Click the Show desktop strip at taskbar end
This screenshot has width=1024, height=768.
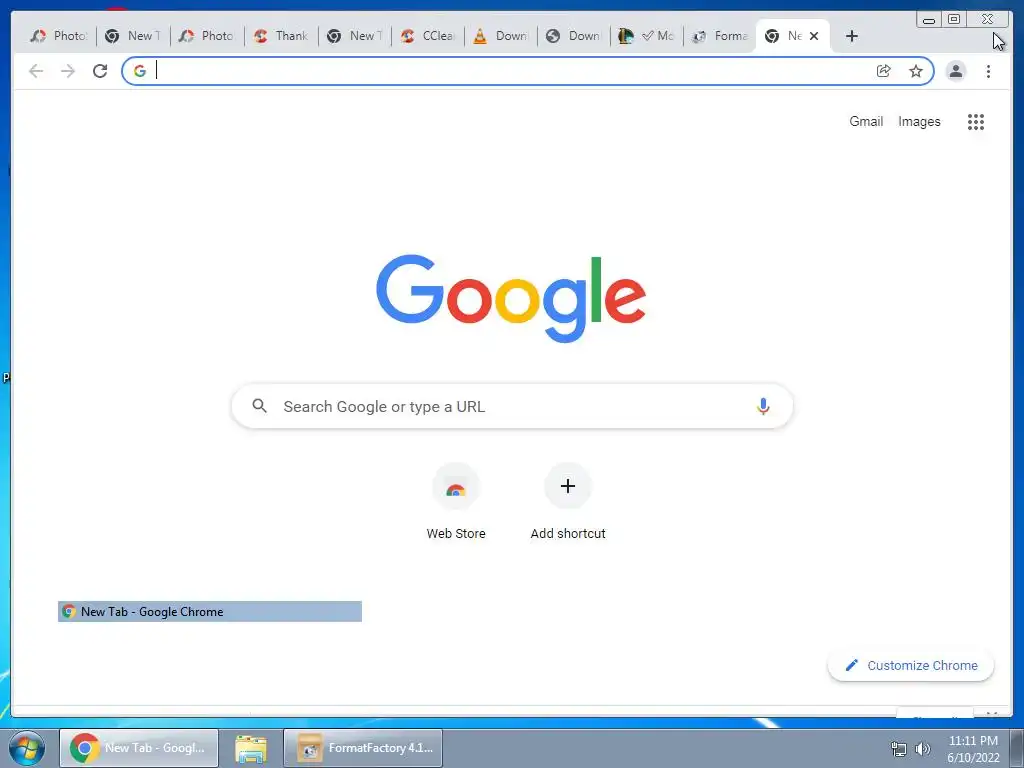[x=1016, y=748]
